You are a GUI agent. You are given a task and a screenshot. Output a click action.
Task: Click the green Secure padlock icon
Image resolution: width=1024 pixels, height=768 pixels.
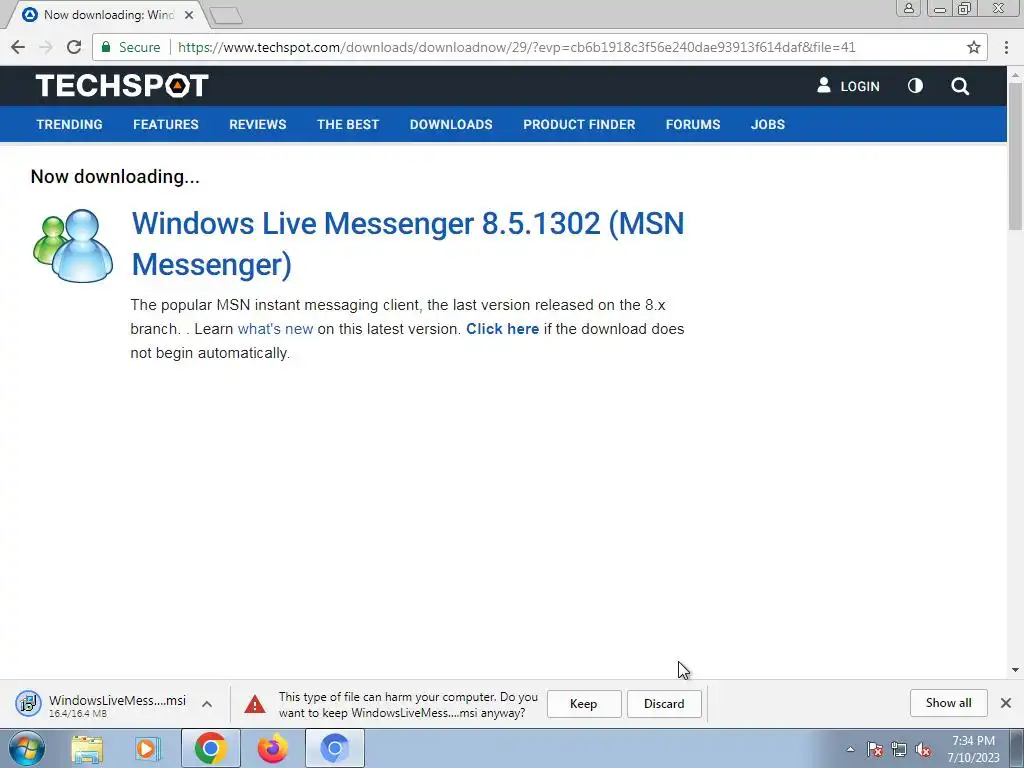click(106, 47)
